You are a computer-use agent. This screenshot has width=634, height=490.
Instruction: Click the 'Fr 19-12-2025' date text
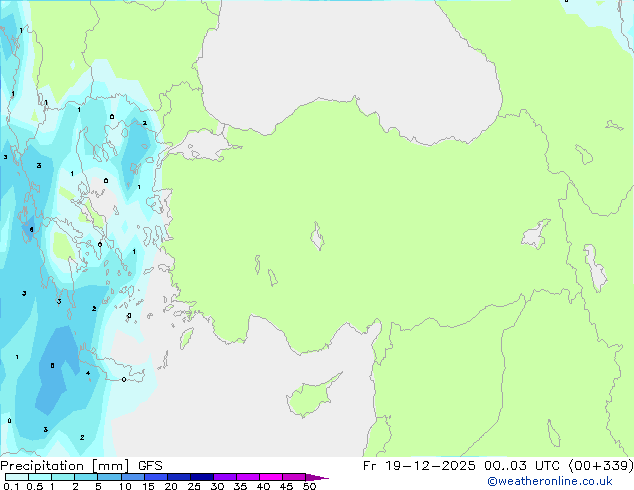click(x=419, y=466)
